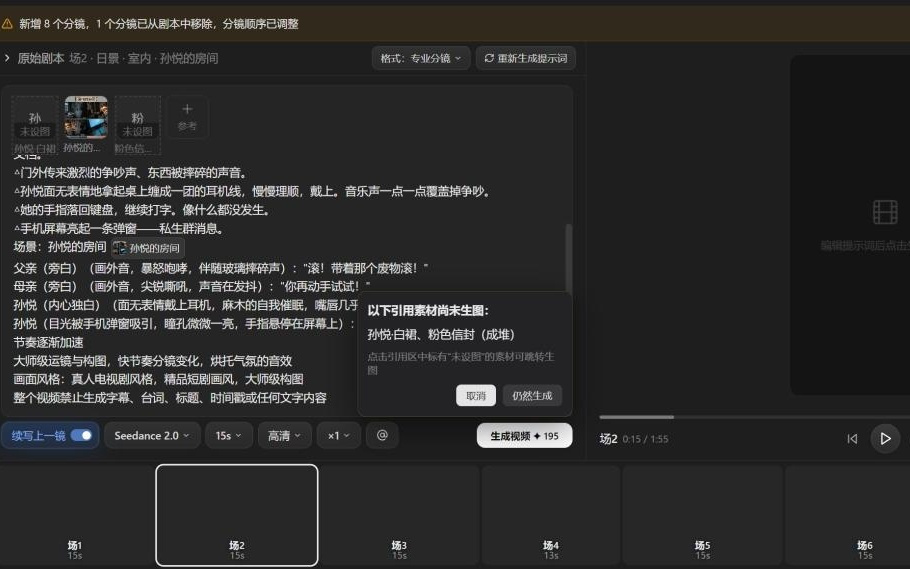Click the film placeholder icon in preview
This screenshot has height=569, width=910.
click(x=885, y=212)
